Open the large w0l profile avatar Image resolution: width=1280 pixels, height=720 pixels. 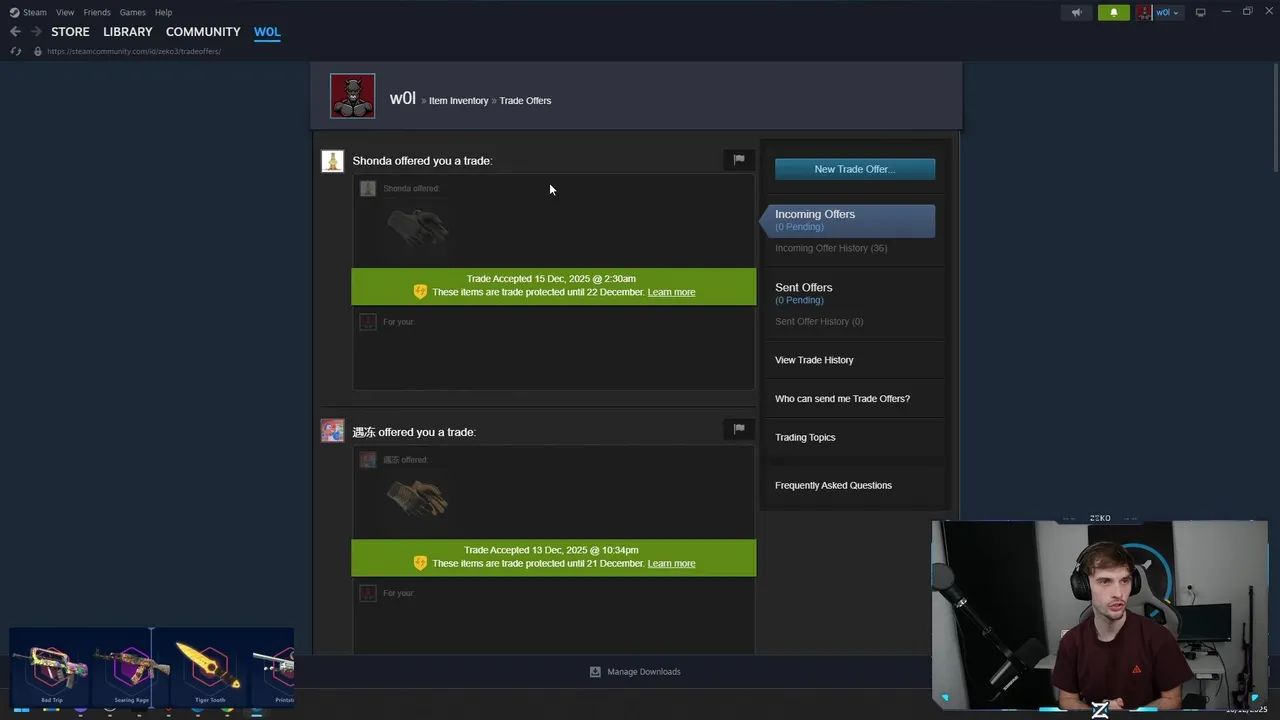(353, 96)
